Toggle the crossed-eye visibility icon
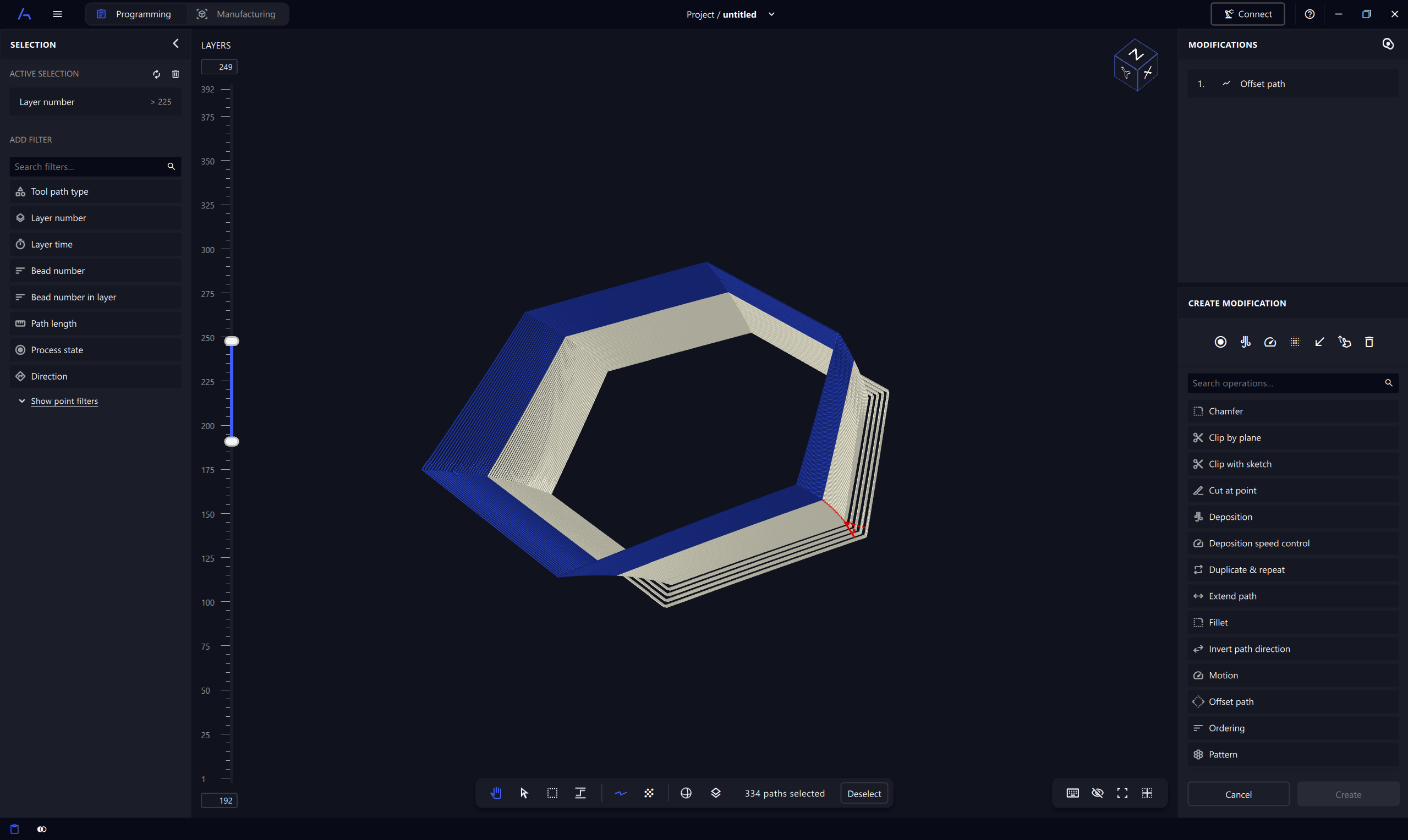The height and width of the screenshot is (840, 1408). (1097, 793)
